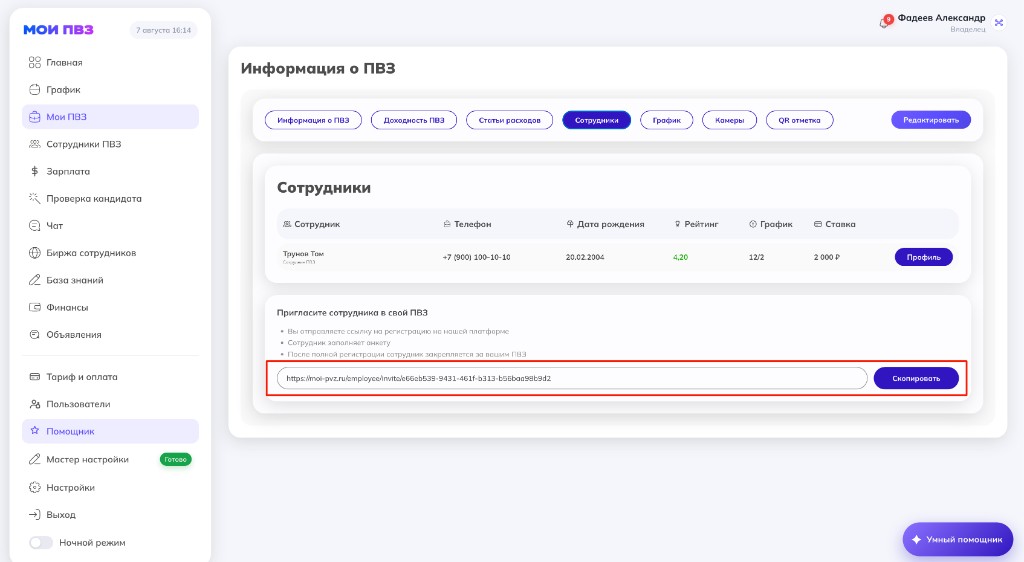Click the Выход logout arrow icon
This screenshot has width=1024, height=562.
click(x=35, y=514)
